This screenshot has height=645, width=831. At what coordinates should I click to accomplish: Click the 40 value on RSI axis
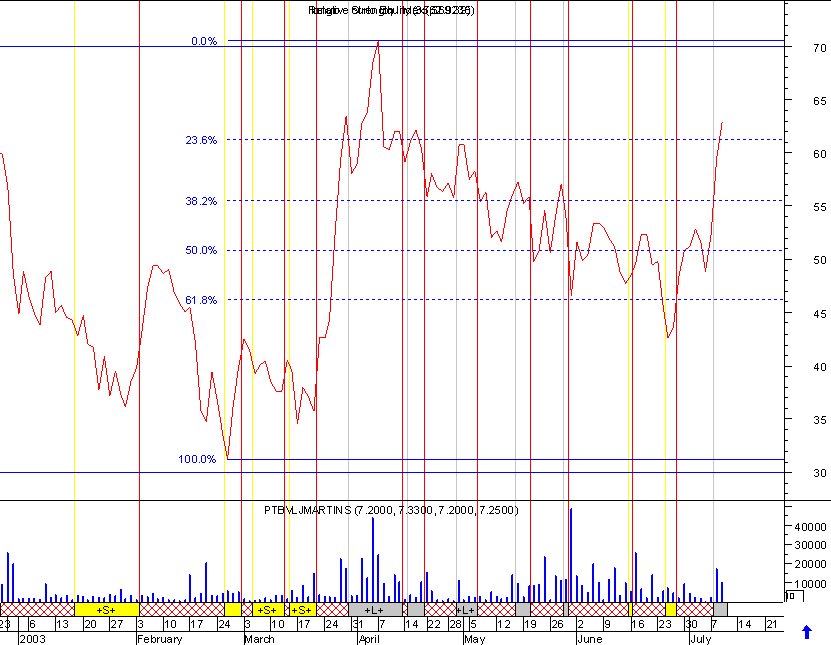(x=819, y=367)
